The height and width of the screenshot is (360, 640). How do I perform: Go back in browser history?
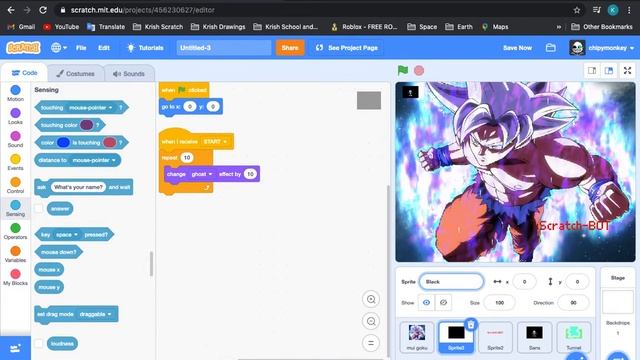[11, 10]
